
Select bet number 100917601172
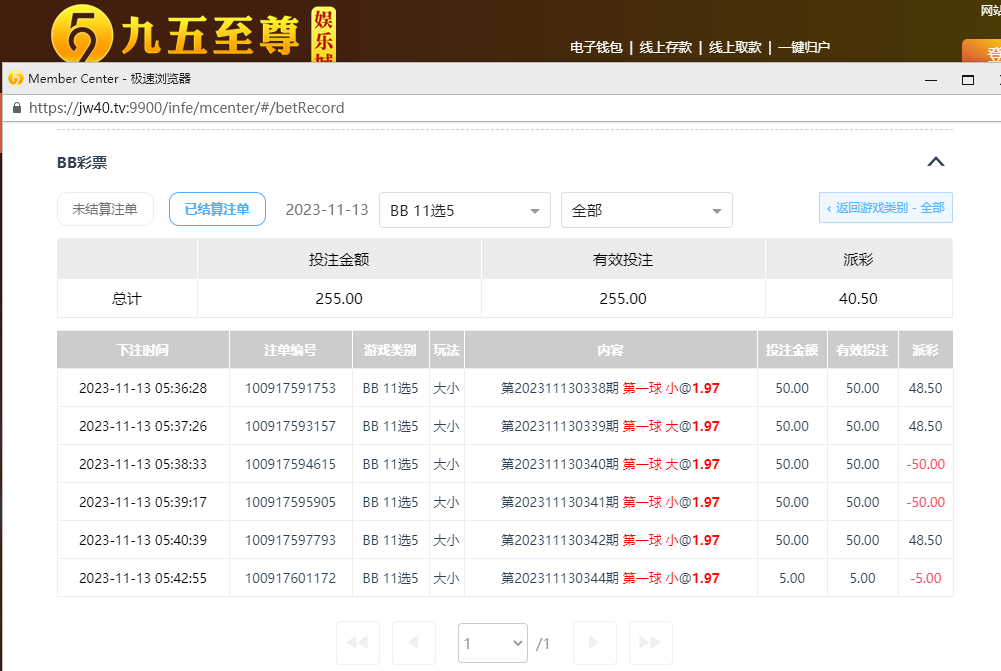pyautogui.click(x=290, y=578)
